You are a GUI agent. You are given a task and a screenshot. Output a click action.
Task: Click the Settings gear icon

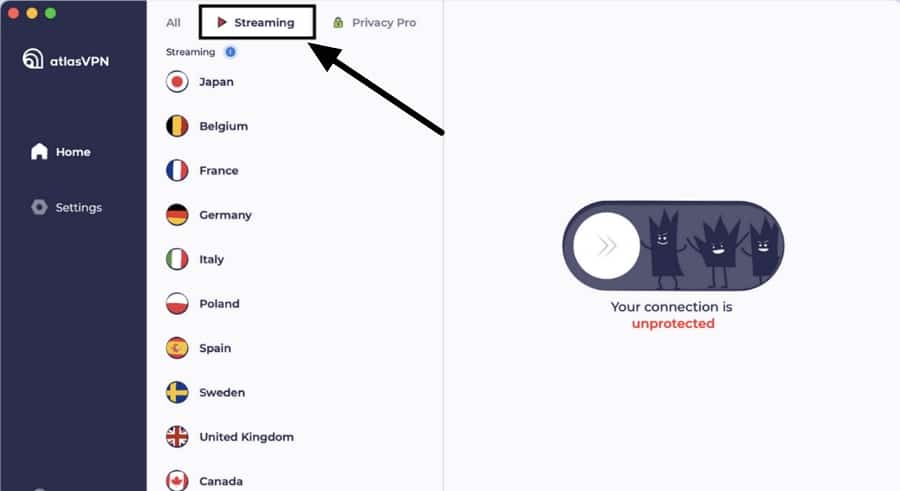click(x=39, y=207)
